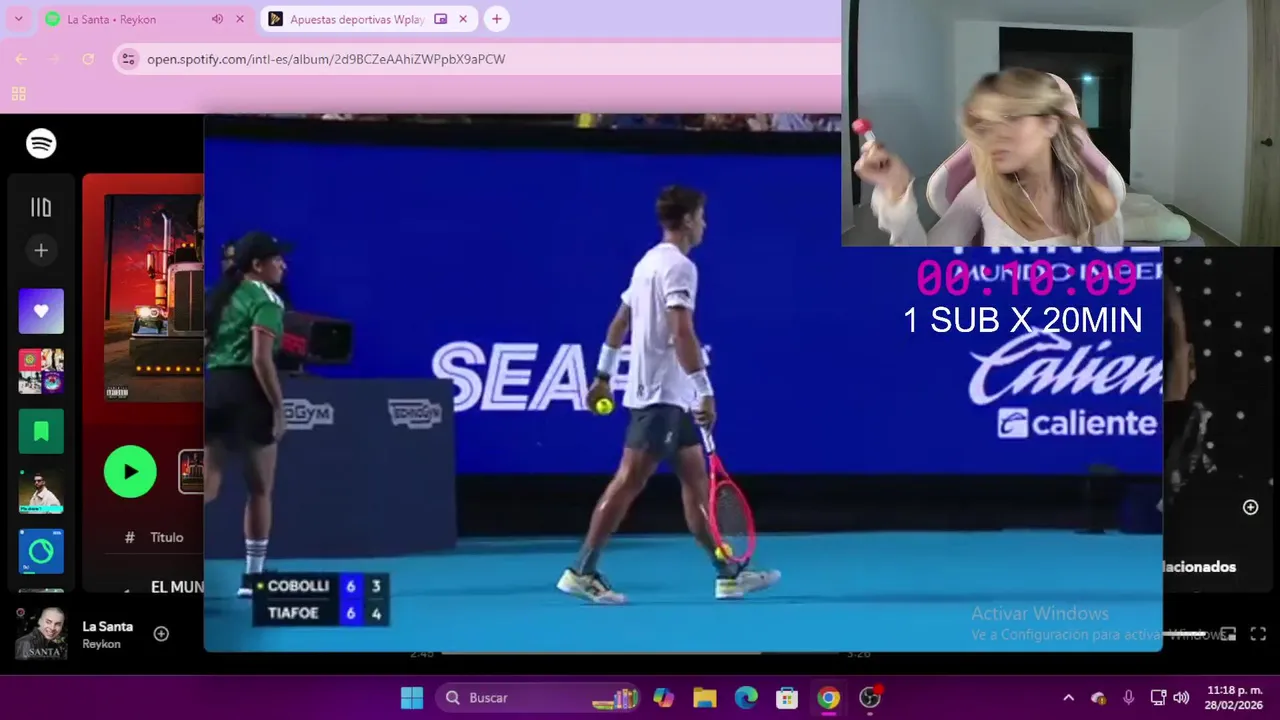Go forward in browser history

pyautogui.click(x=54, y=59)
